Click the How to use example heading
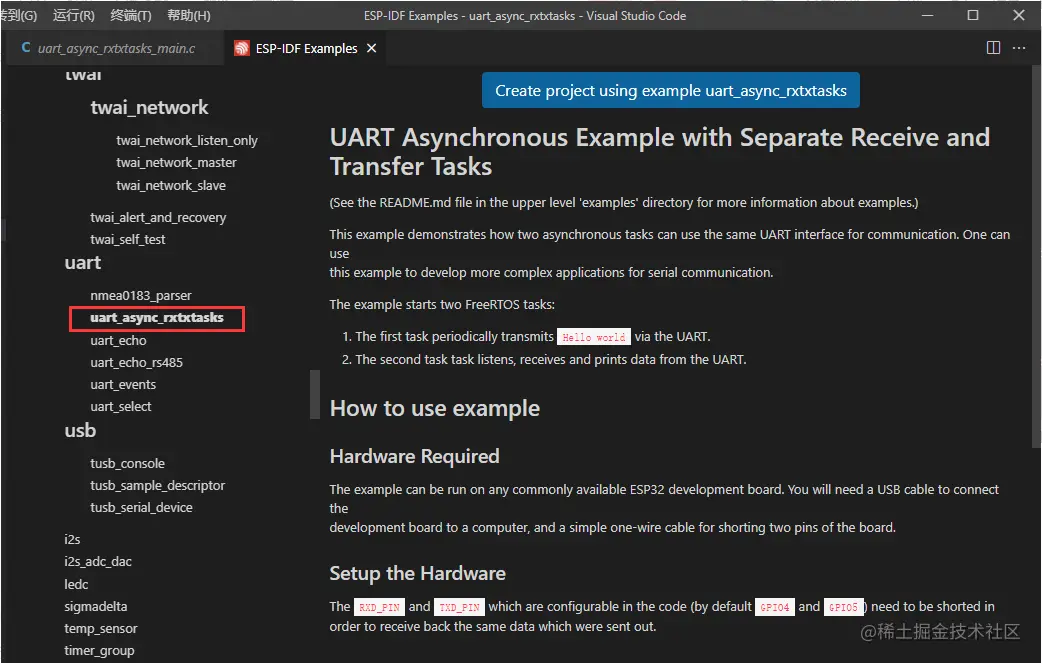 coord(435,408)
